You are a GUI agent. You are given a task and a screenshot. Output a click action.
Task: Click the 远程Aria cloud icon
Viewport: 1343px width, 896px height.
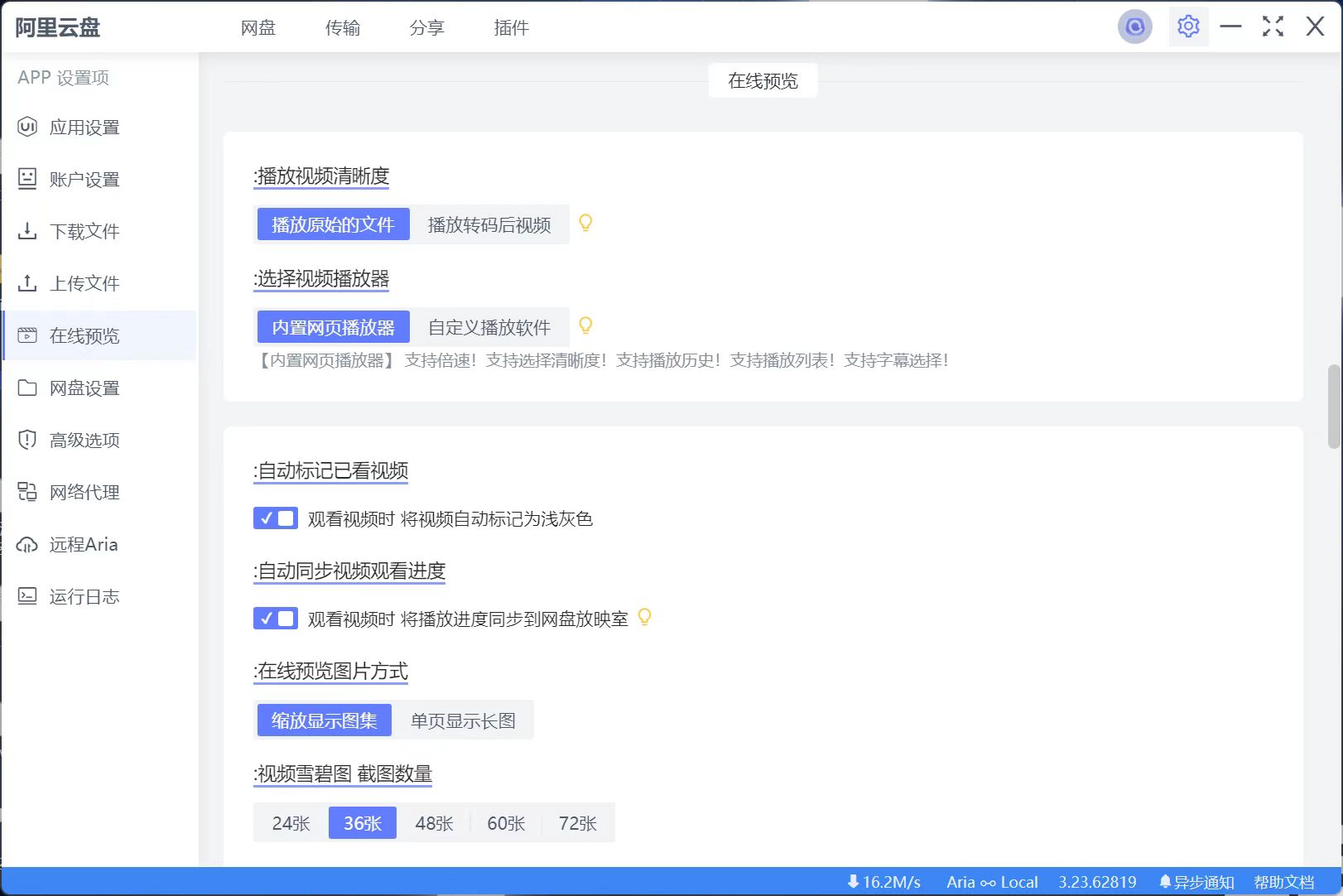pyautogui.click(x=27, y=544)
